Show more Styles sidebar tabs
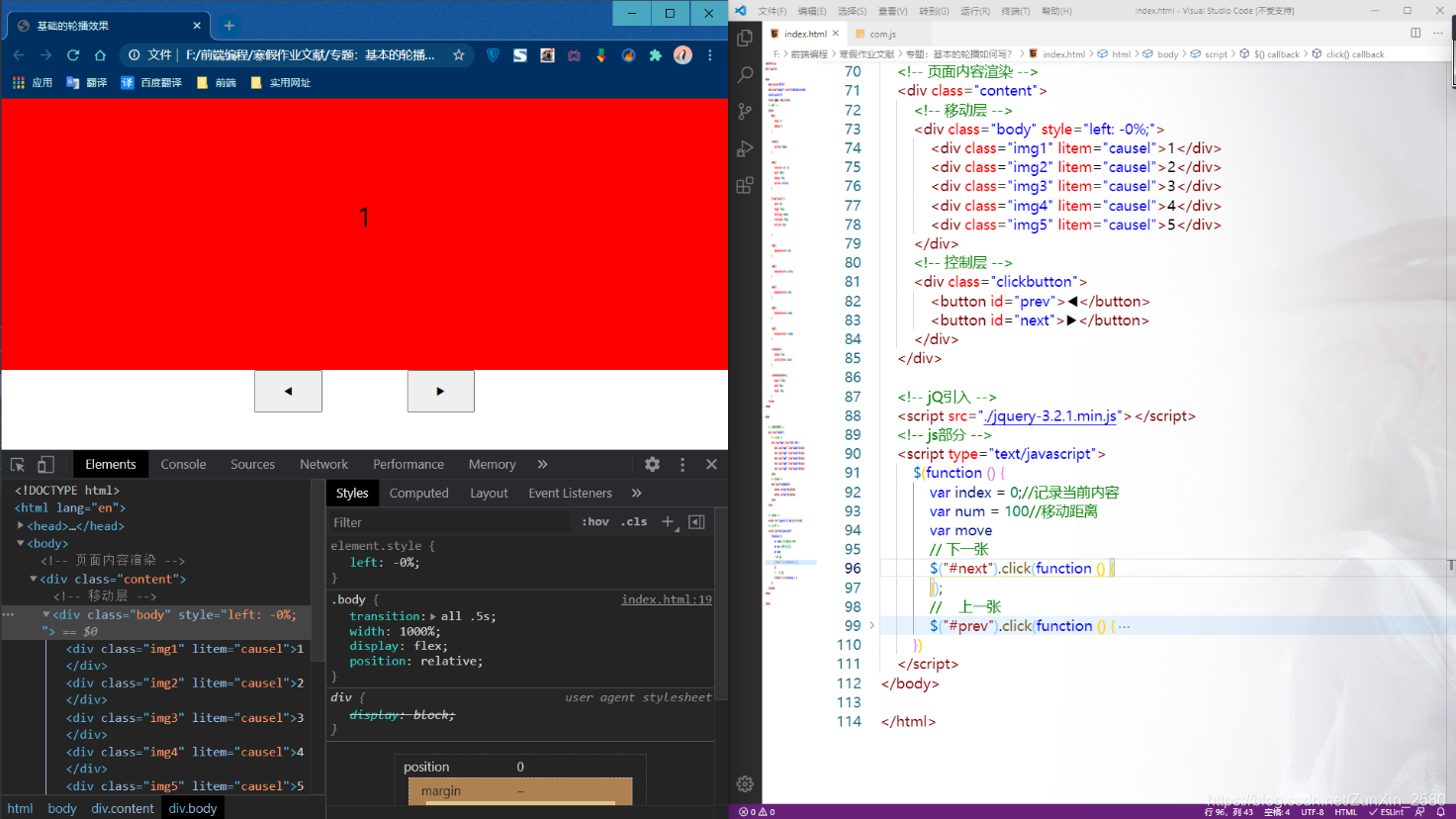1456x819 pixels. (x=636, y=493)
